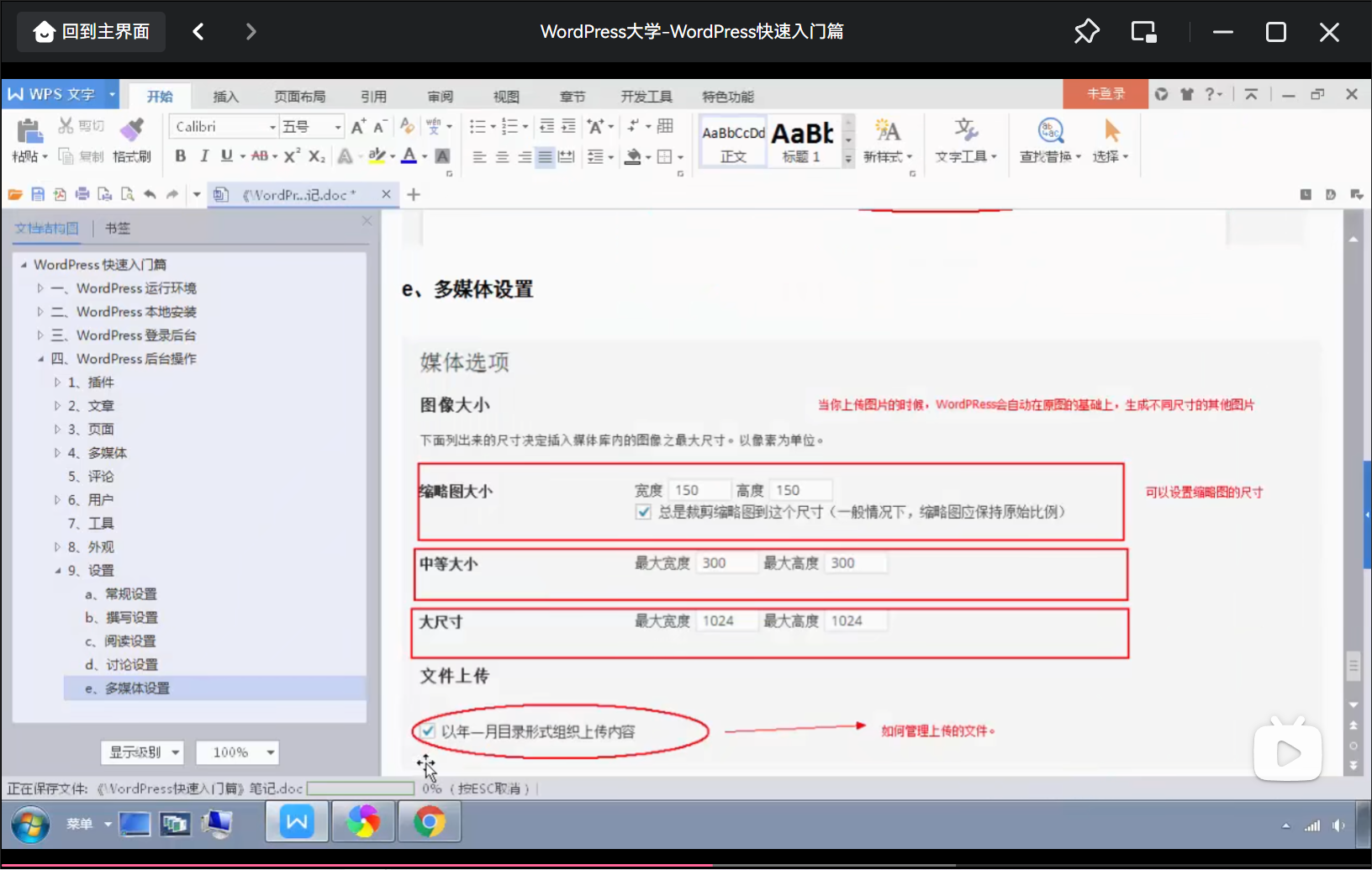Click the thumbnail width 150 field
Screen dimensions: 1372x870
tap(699, 490)
